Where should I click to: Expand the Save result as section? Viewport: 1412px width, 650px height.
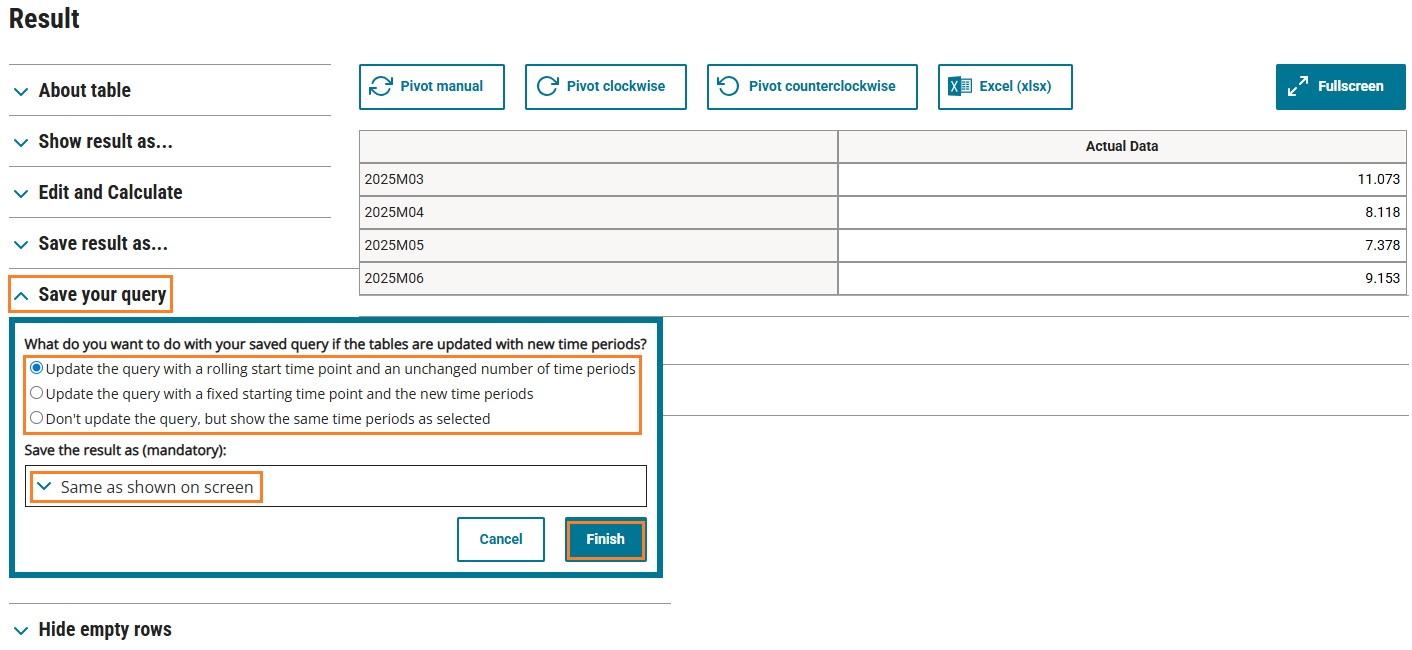pos(103,243)
